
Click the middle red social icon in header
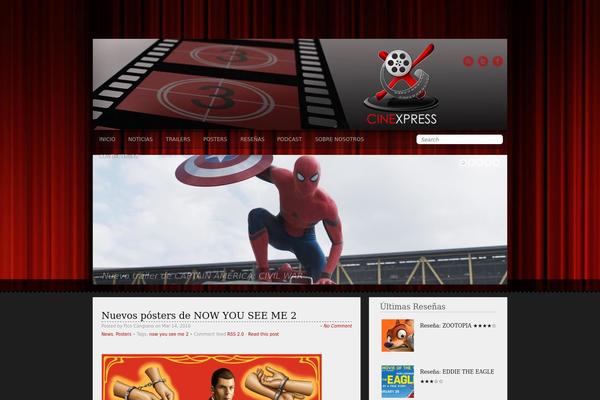tap(483, 61)
